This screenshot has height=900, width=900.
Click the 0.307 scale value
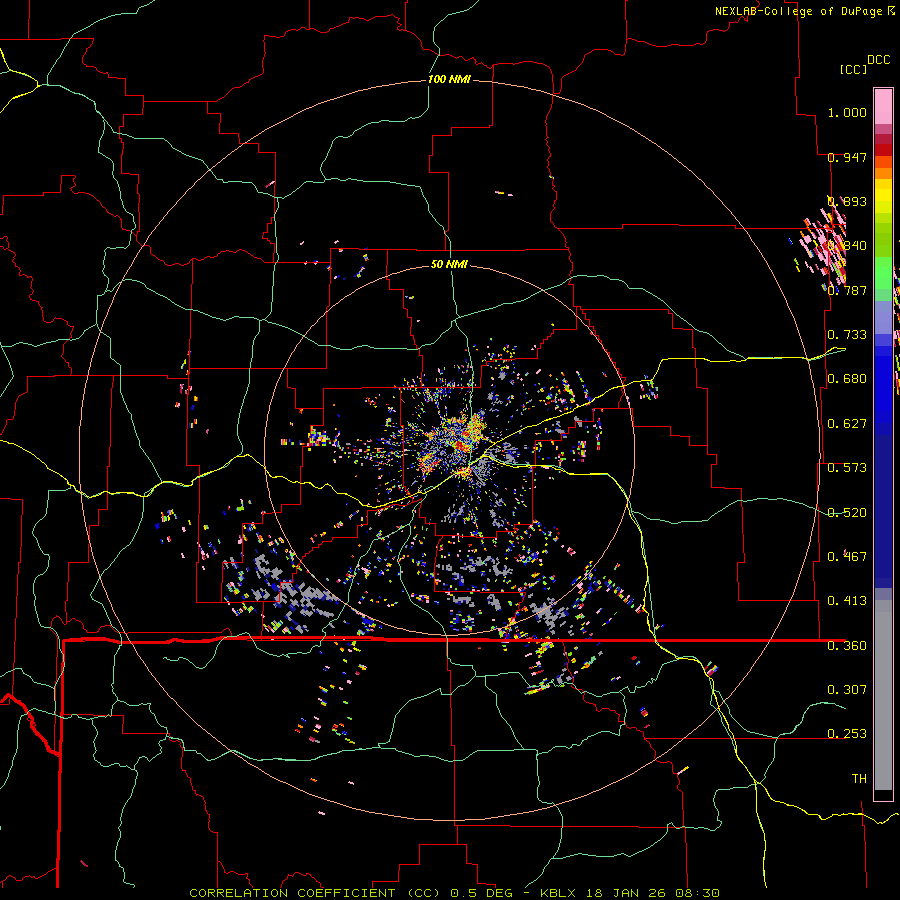847,689
